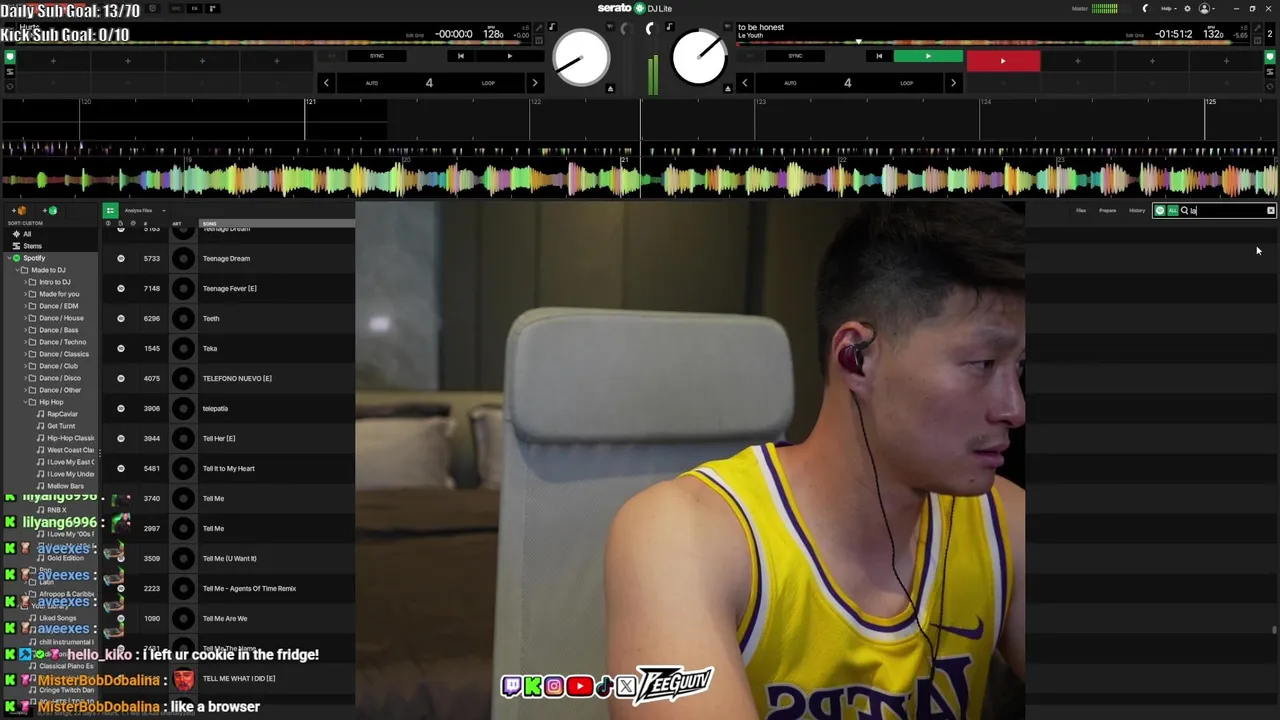Select the Mellow Bars playlist
Image resolution: width=1280 pixels, height=720 pixels.
click(65, 486)
